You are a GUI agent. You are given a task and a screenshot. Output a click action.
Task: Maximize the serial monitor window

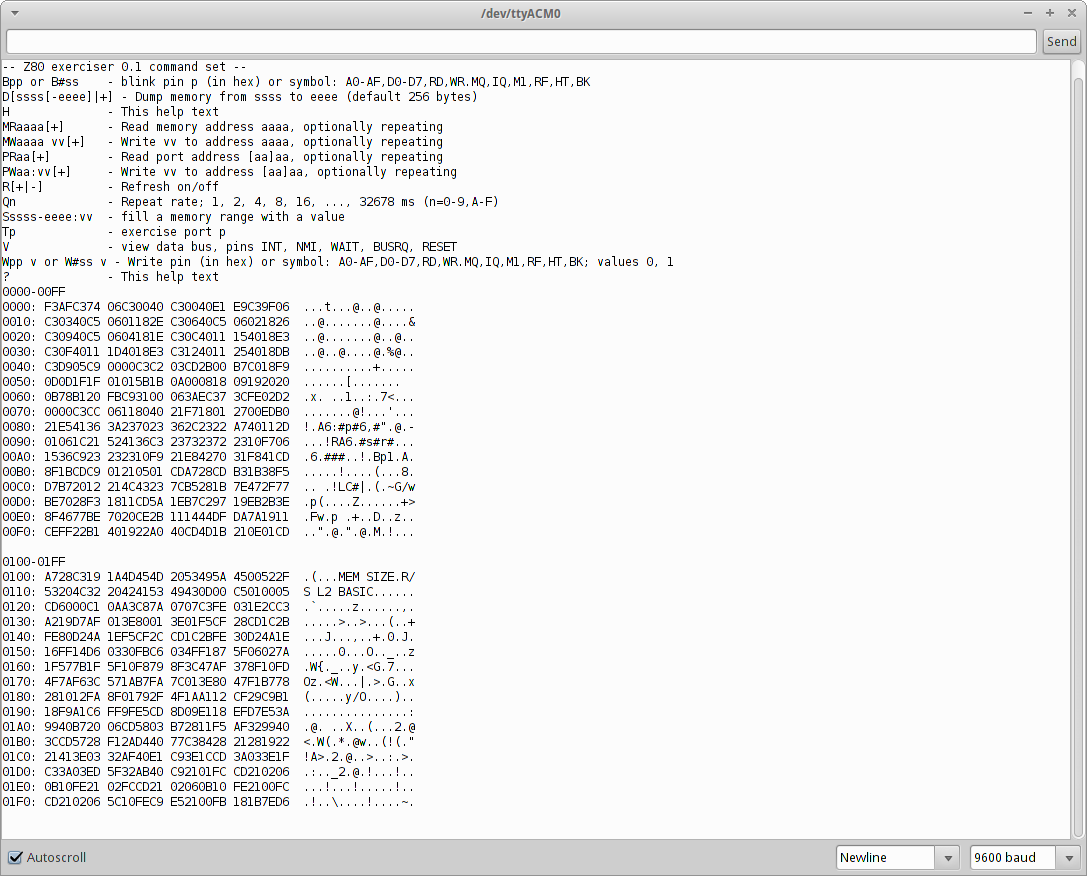(1050, 13)
